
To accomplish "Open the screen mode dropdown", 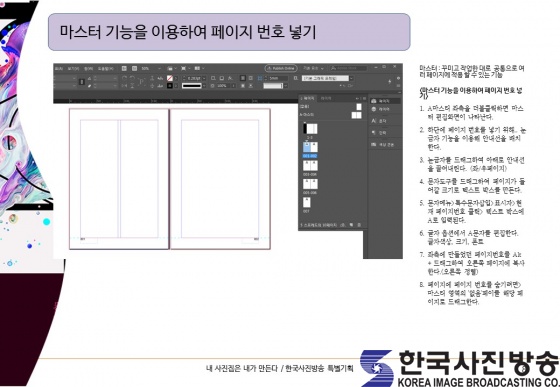I will (185, 68).
